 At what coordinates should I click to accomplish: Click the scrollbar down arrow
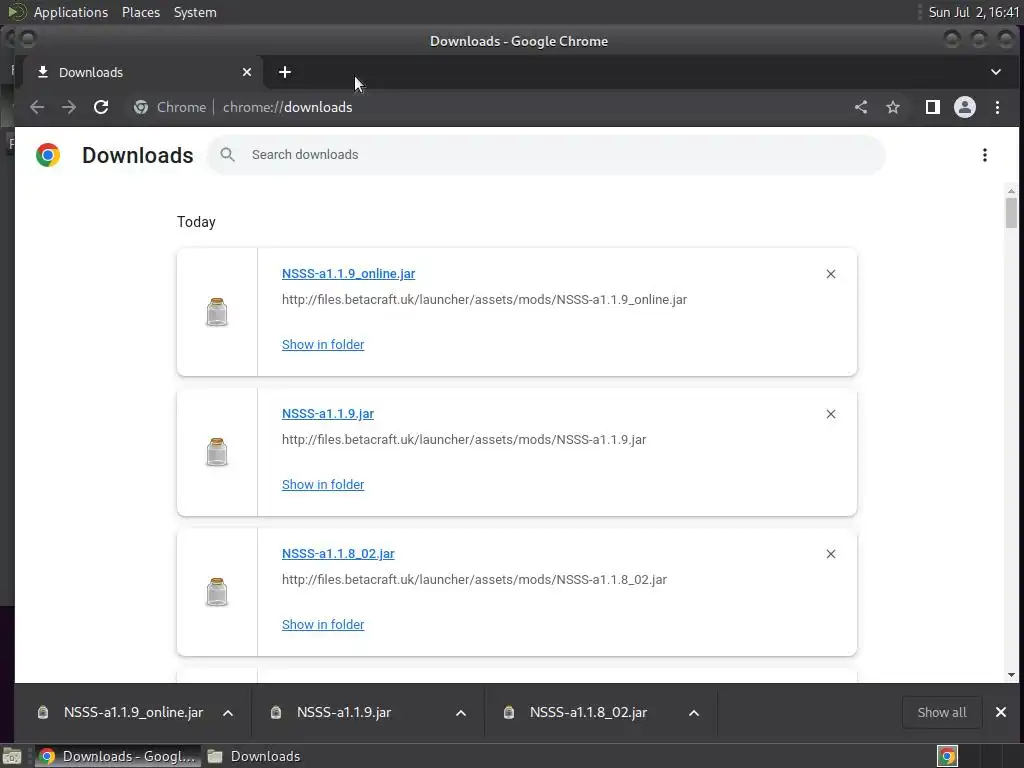(x=1011, y=675)
